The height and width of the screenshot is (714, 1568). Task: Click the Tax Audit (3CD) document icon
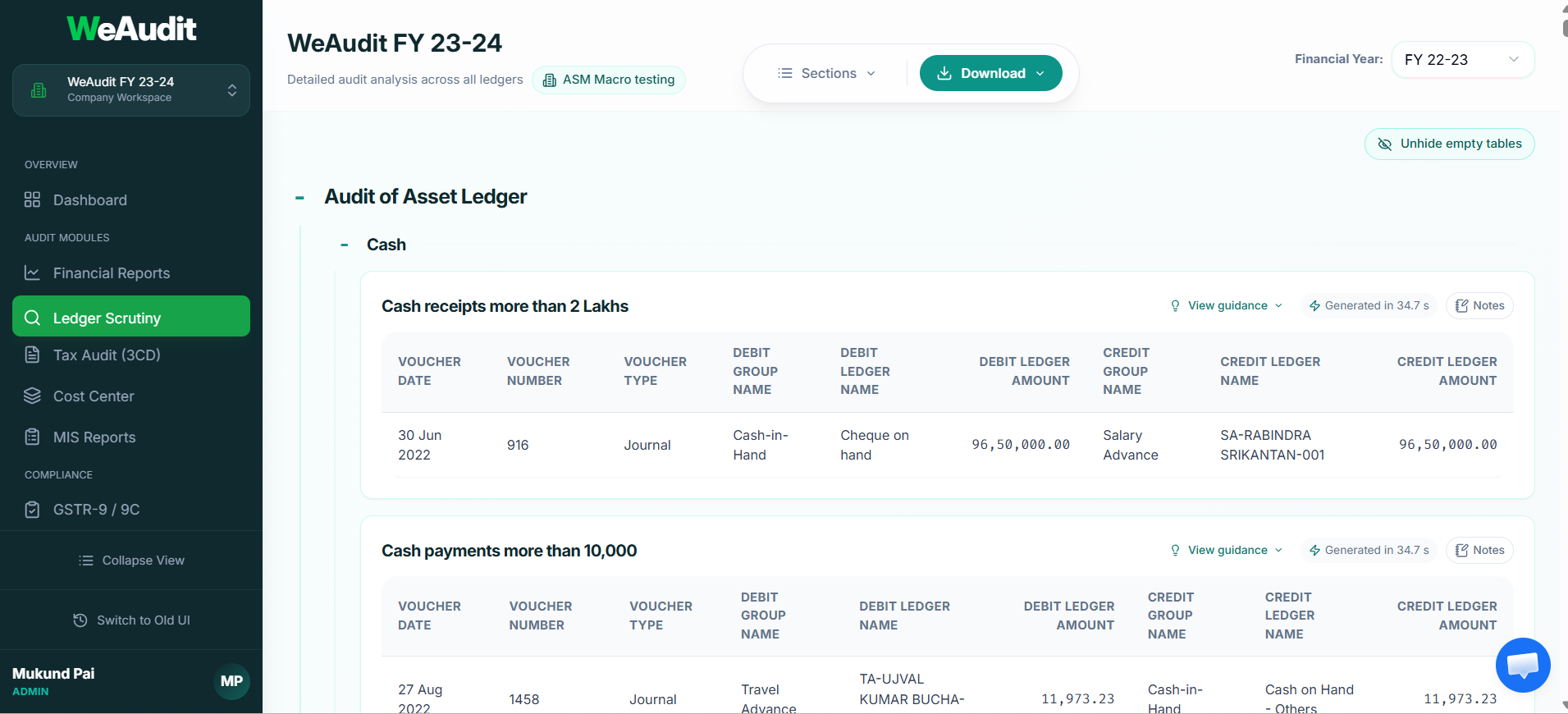pyautogui.click(x=33, y=355)
